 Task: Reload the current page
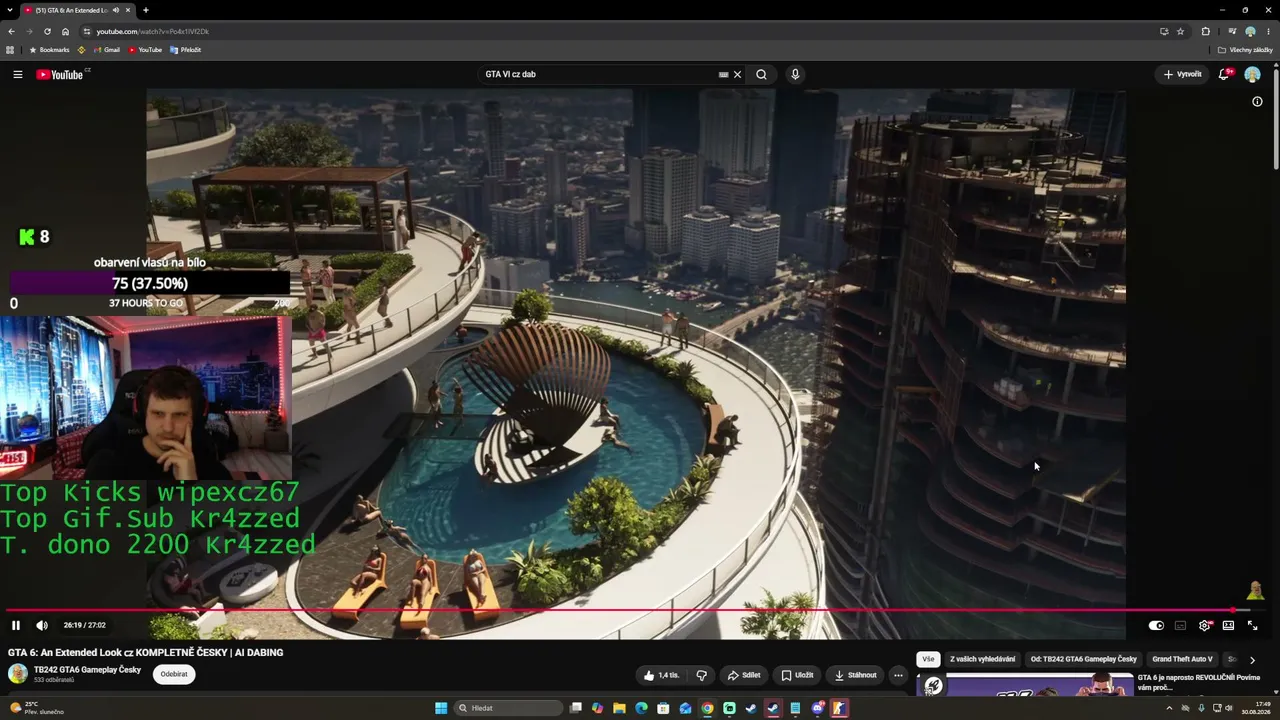pyautogui.click(x=47, y=31)
